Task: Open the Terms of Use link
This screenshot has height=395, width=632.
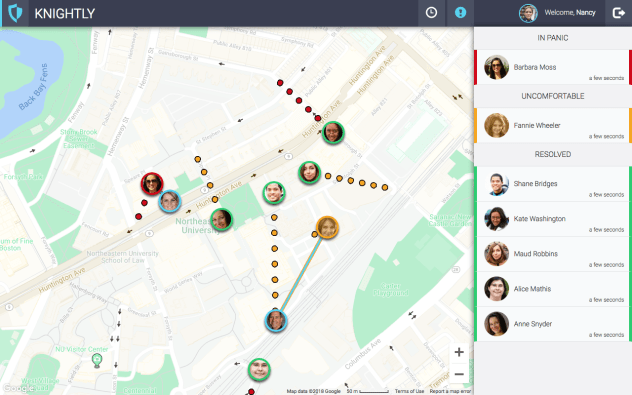Action: point(409,391)
